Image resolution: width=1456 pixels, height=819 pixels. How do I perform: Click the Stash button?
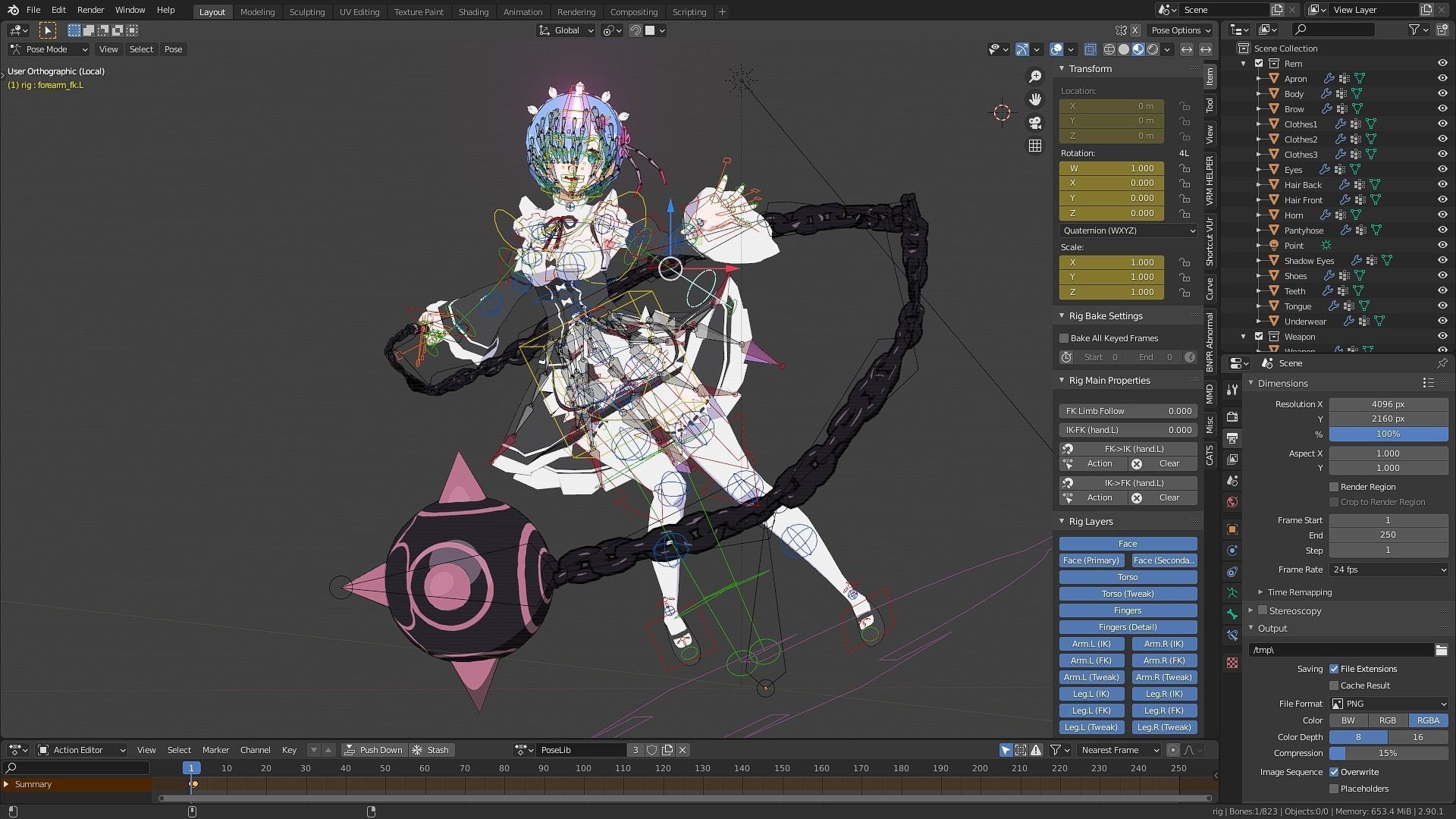tap(430, 750)
